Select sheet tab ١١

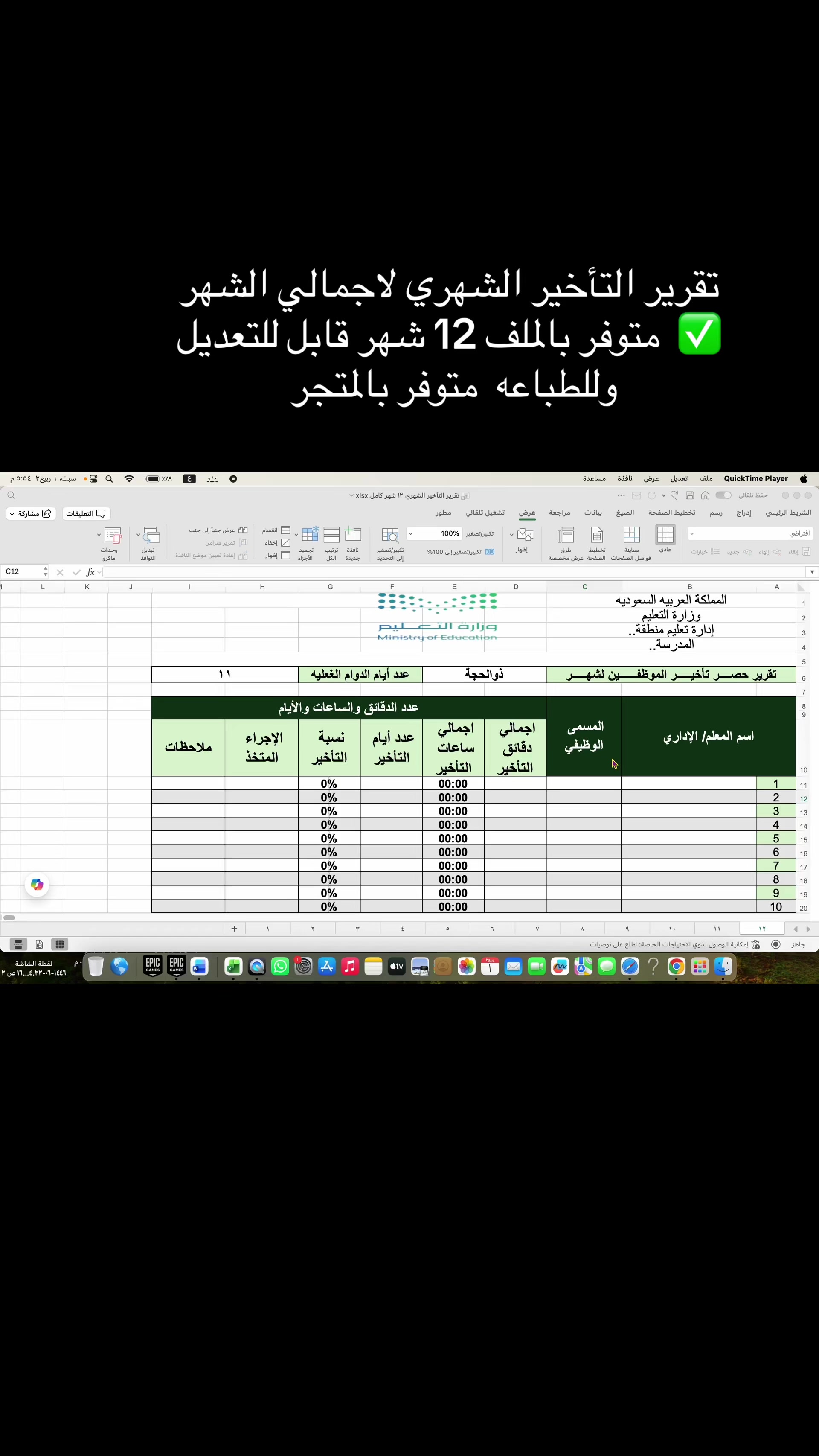coord(717,929)
